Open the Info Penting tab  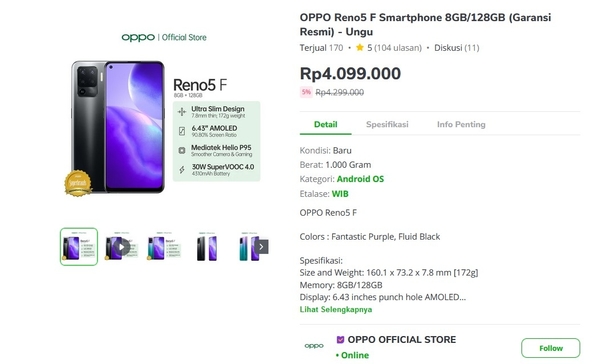[461, 124]
